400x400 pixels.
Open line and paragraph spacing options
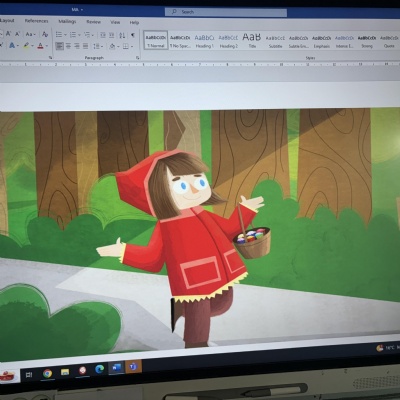pos(97,46)
